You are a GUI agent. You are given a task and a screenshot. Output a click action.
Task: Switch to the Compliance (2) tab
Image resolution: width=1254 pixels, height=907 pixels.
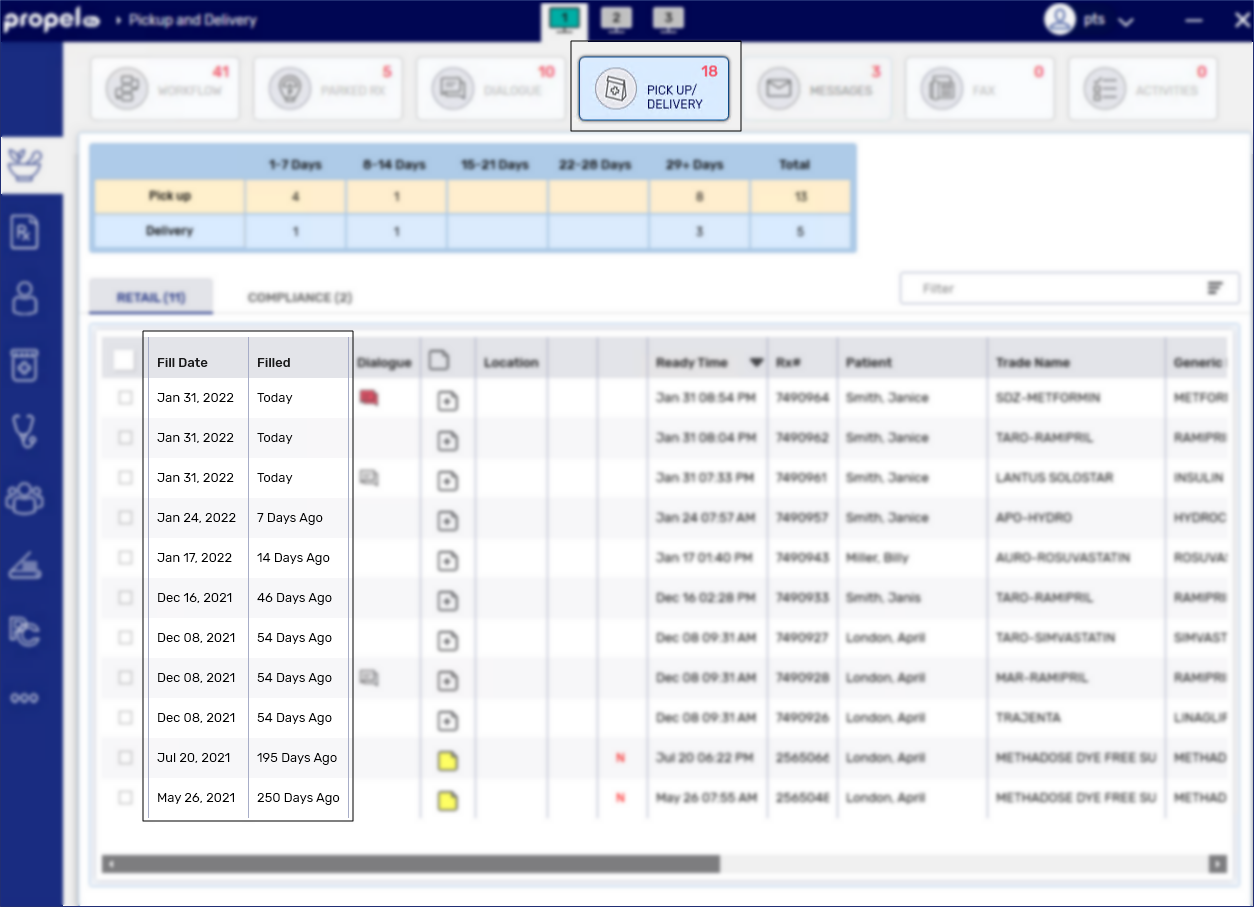pos(299,298)
